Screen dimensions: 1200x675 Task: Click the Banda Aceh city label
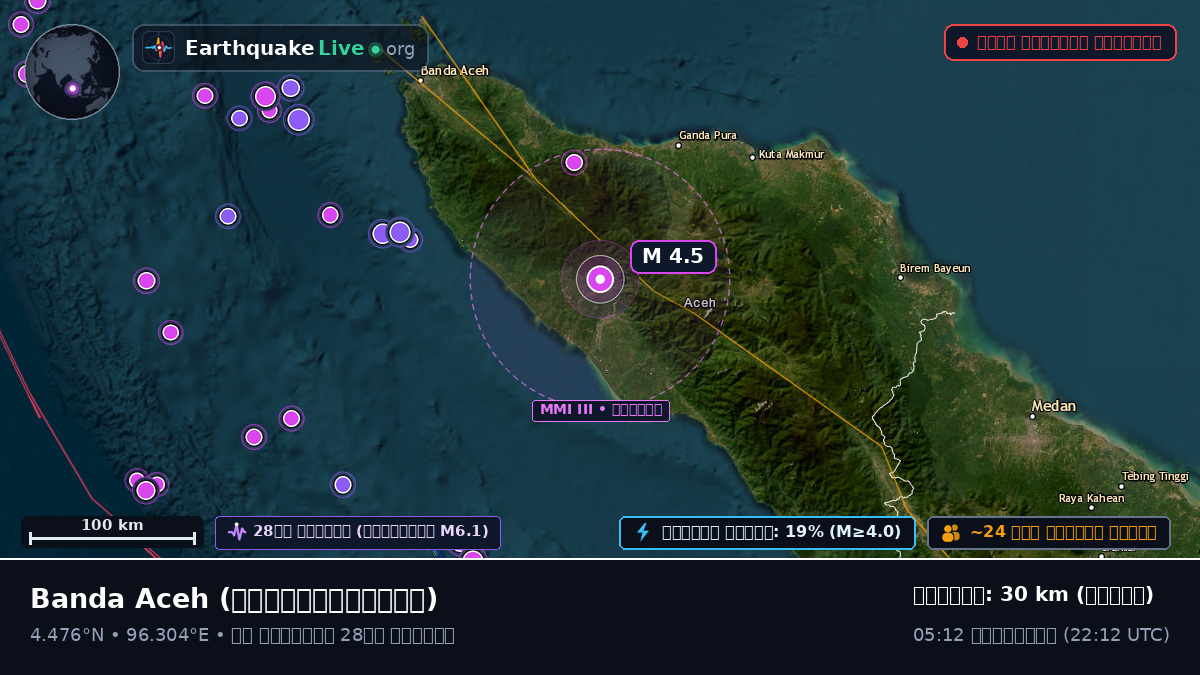tap(454, 71)
